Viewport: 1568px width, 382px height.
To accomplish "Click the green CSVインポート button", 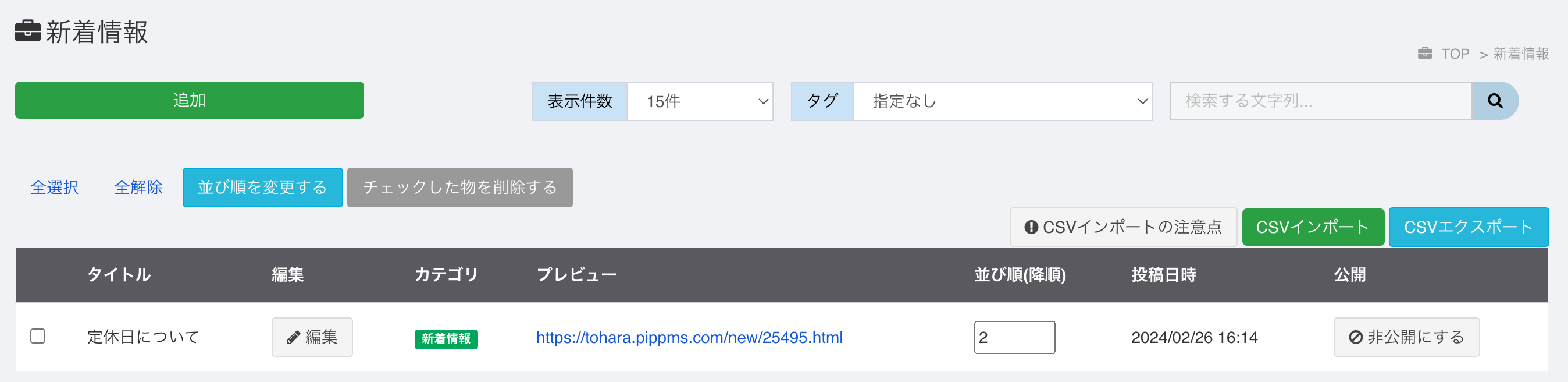I will coord(1313,227).
